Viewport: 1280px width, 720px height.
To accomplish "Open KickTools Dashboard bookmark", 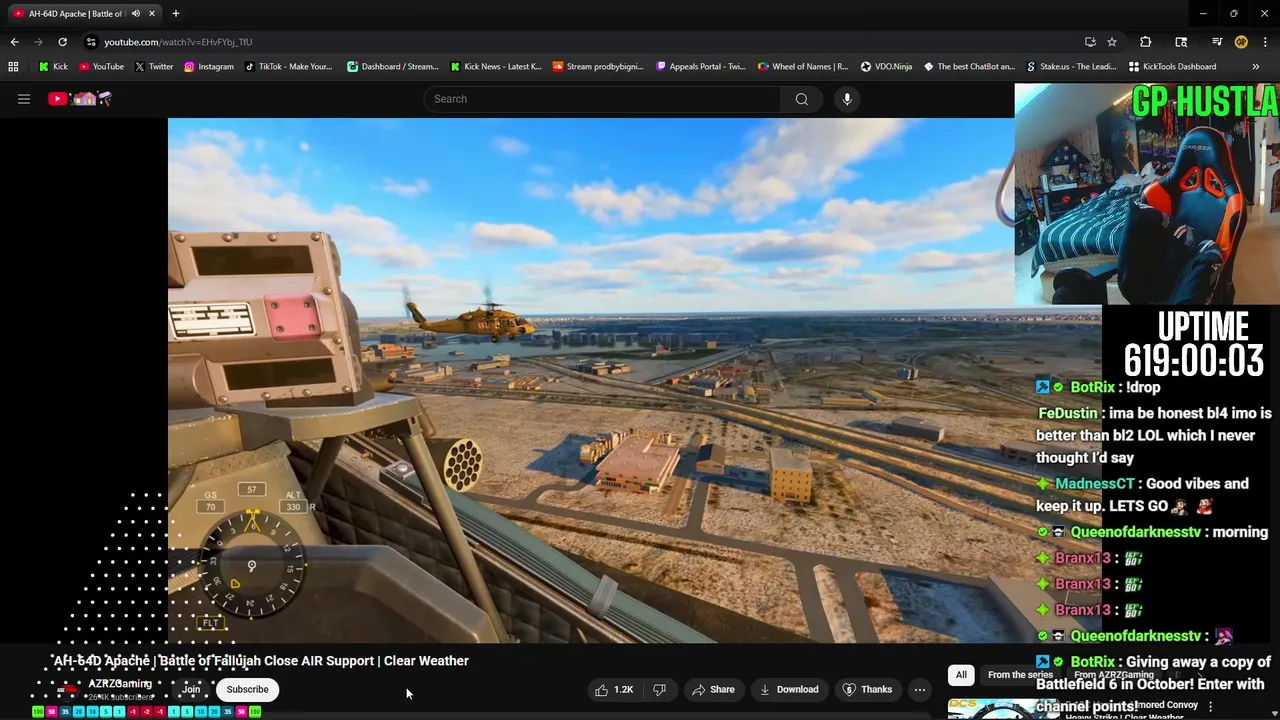I will click(x=1172, y=67).
